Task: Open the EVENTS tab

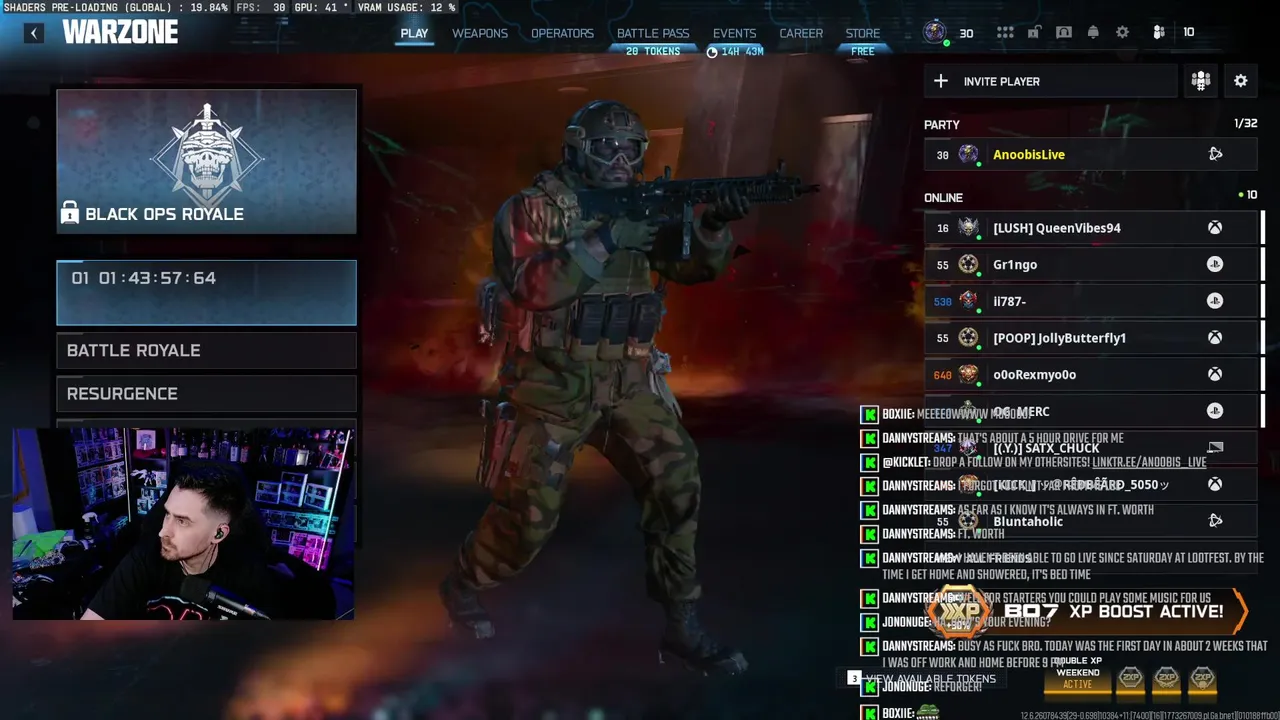Action: pos(735,33)
